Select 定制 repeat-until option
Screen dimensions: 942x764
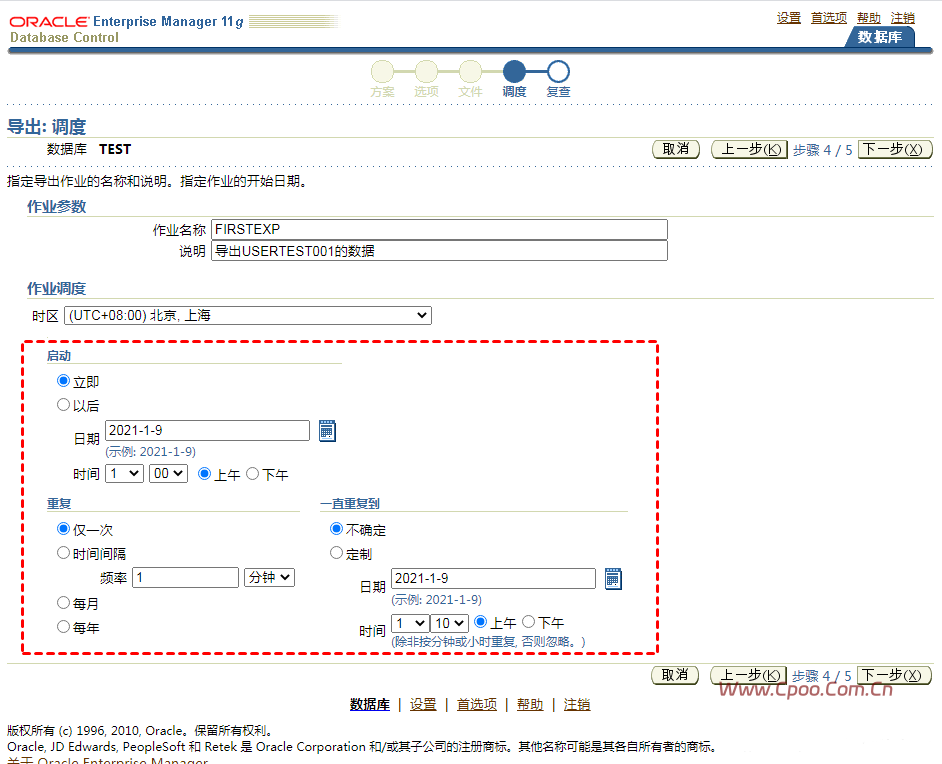coord(336,553)
